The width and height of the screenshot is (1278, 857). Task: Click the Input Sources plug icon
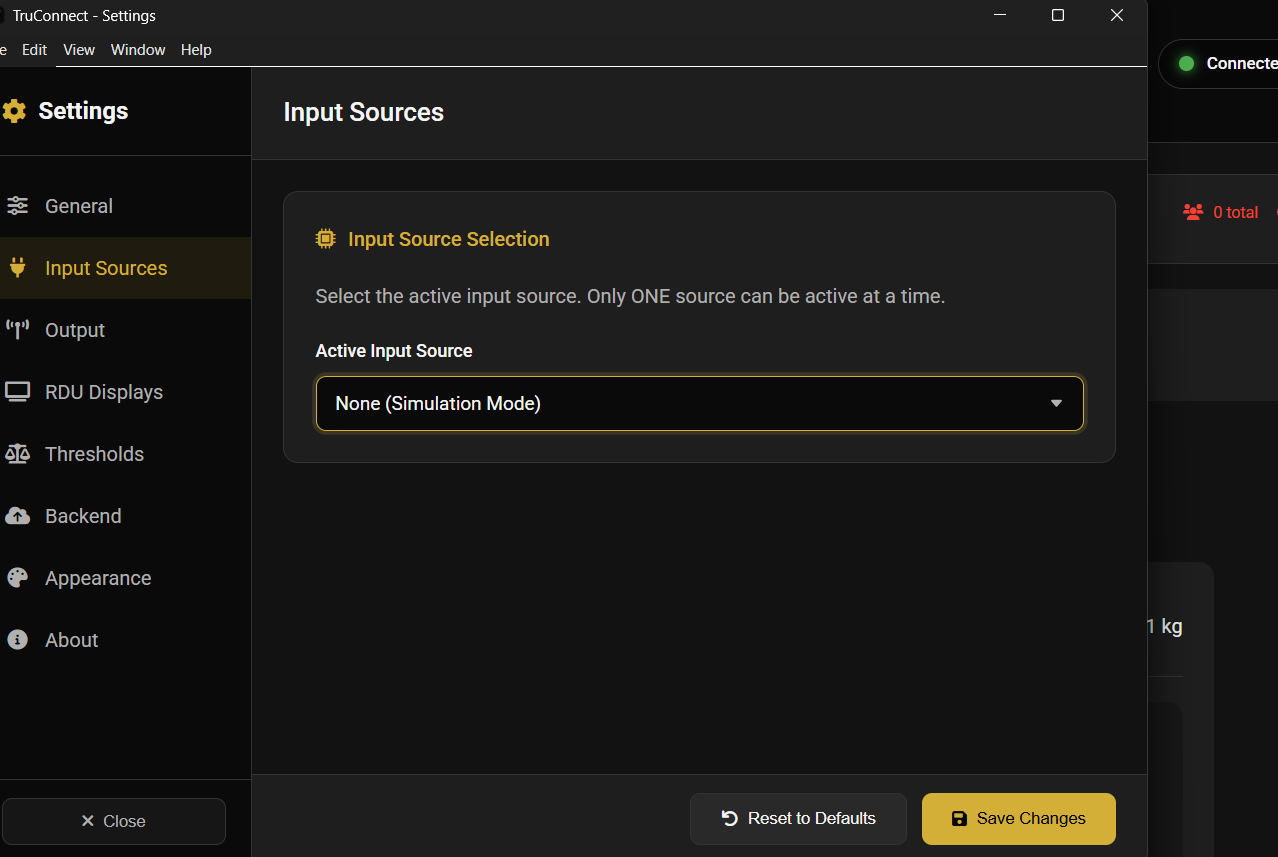point(17,268)
